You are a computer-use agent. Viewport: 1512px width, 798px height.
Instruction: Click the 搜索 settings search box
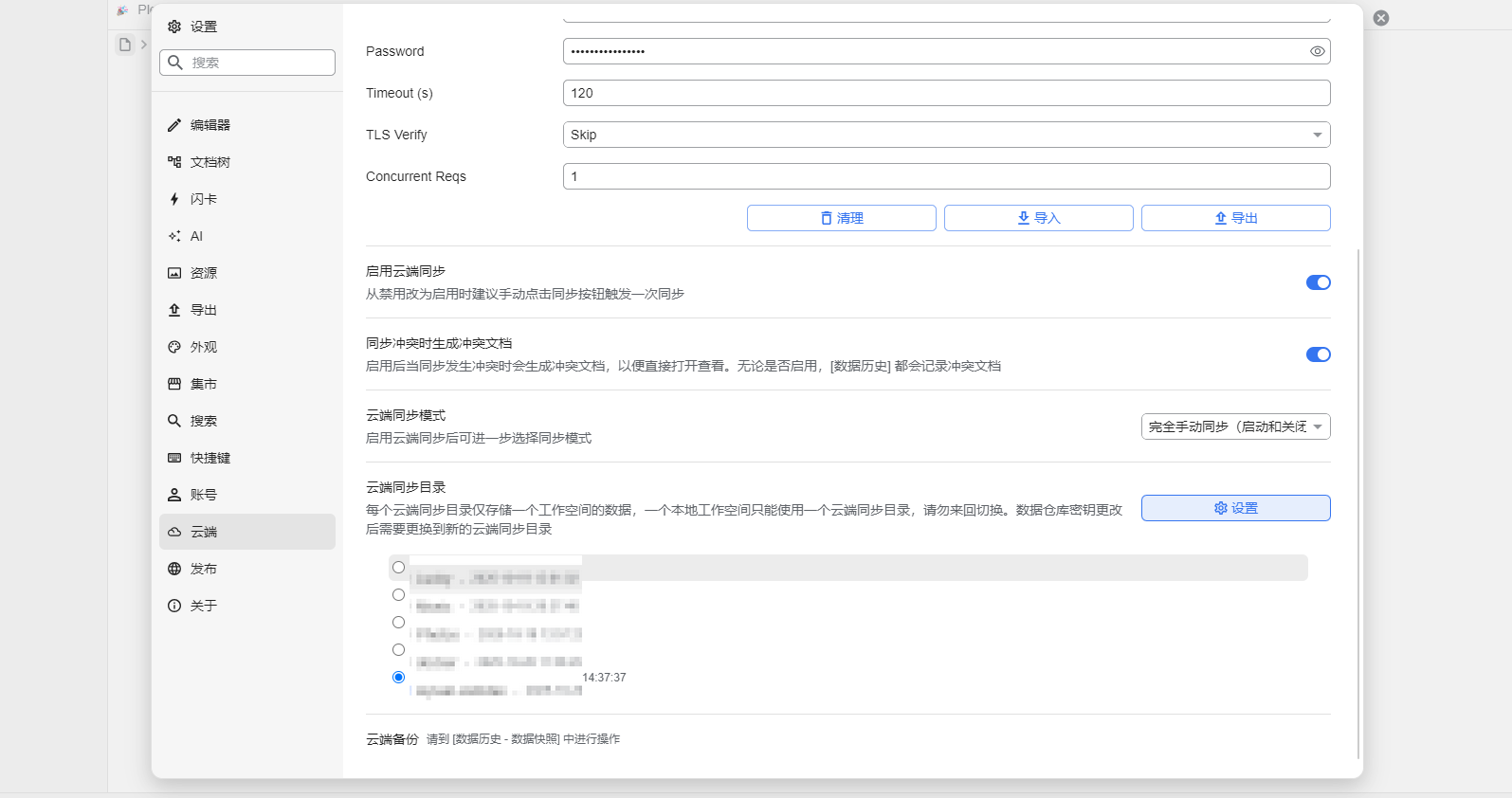[247, 63]
